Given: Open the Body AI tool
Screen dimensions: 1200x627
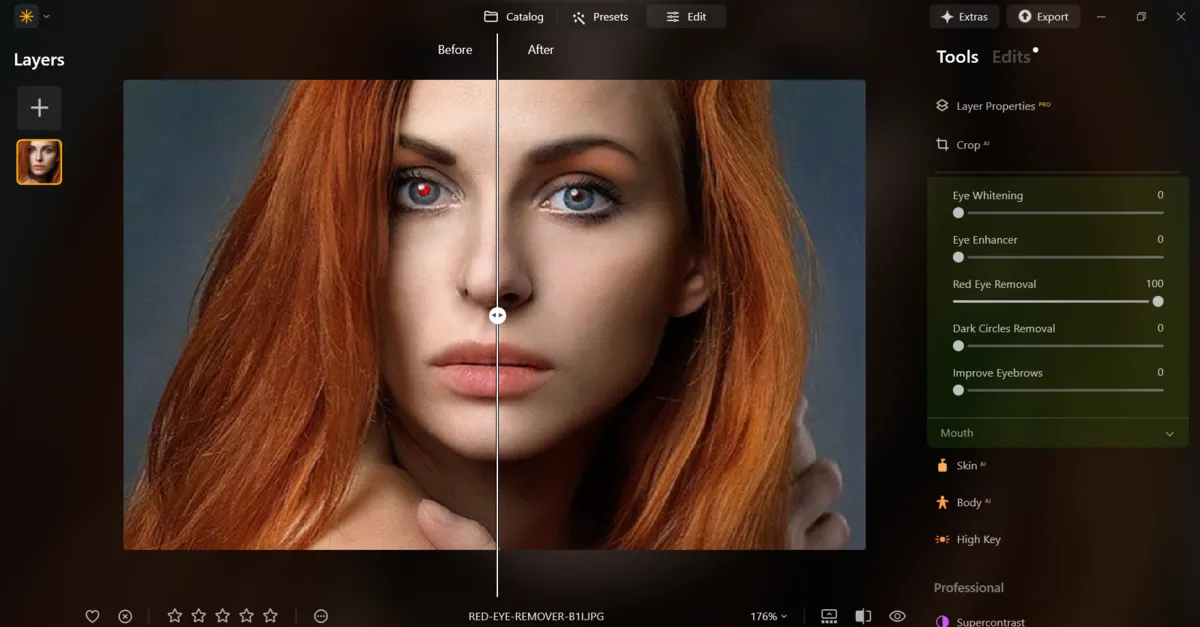Looking at the screenshot, I should 969,501.
